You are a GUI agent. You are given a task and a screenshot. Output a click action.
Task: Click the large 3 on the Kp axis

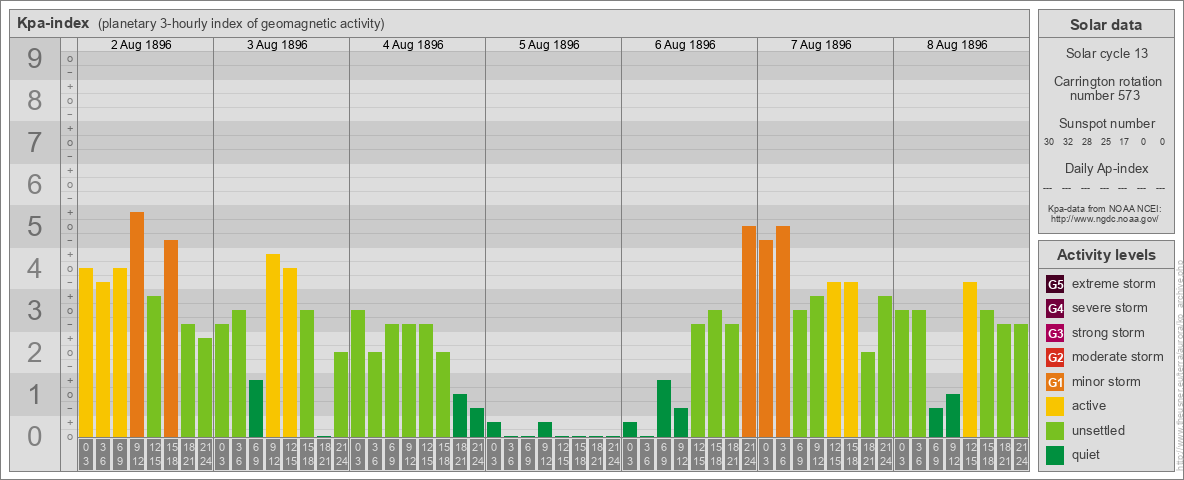pos(35,310)
